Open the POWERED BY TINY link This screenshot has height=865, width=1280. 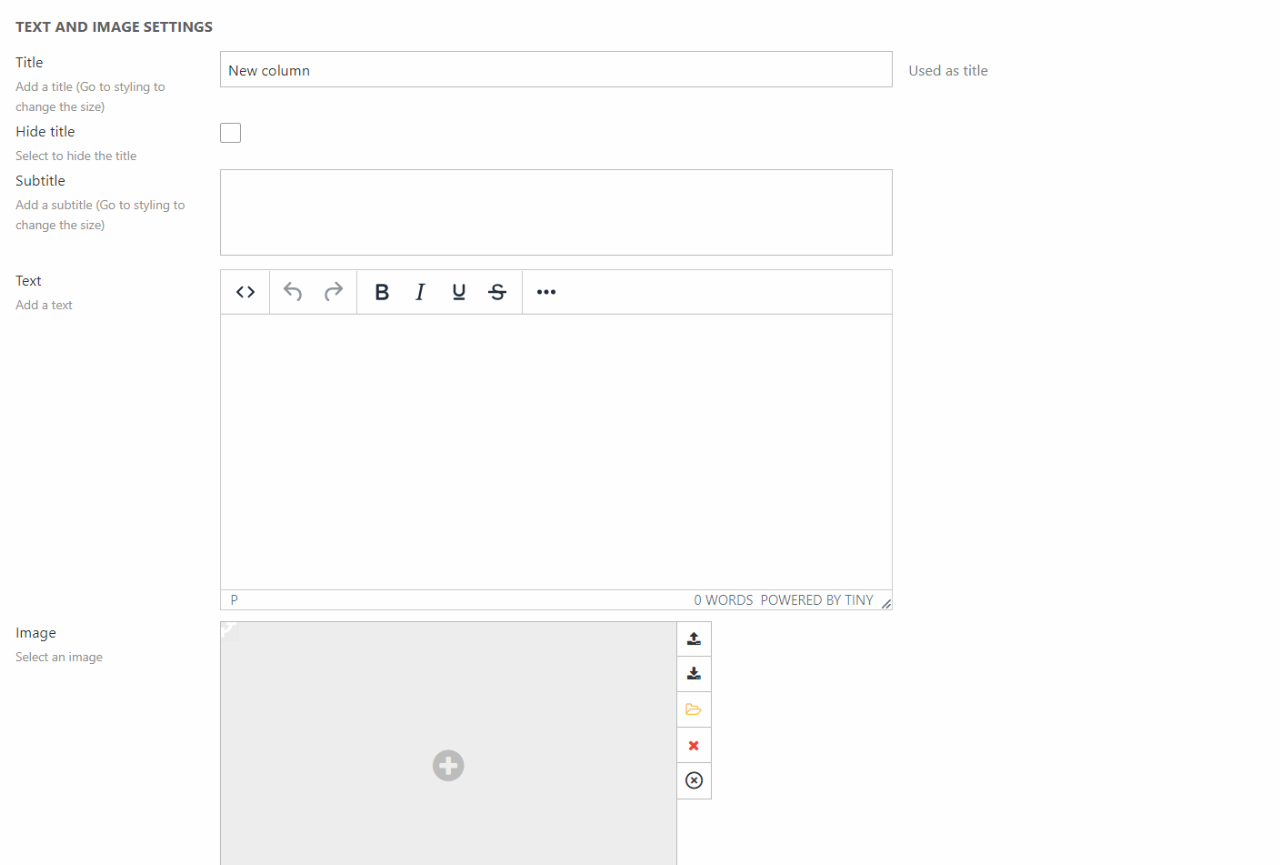817,600
